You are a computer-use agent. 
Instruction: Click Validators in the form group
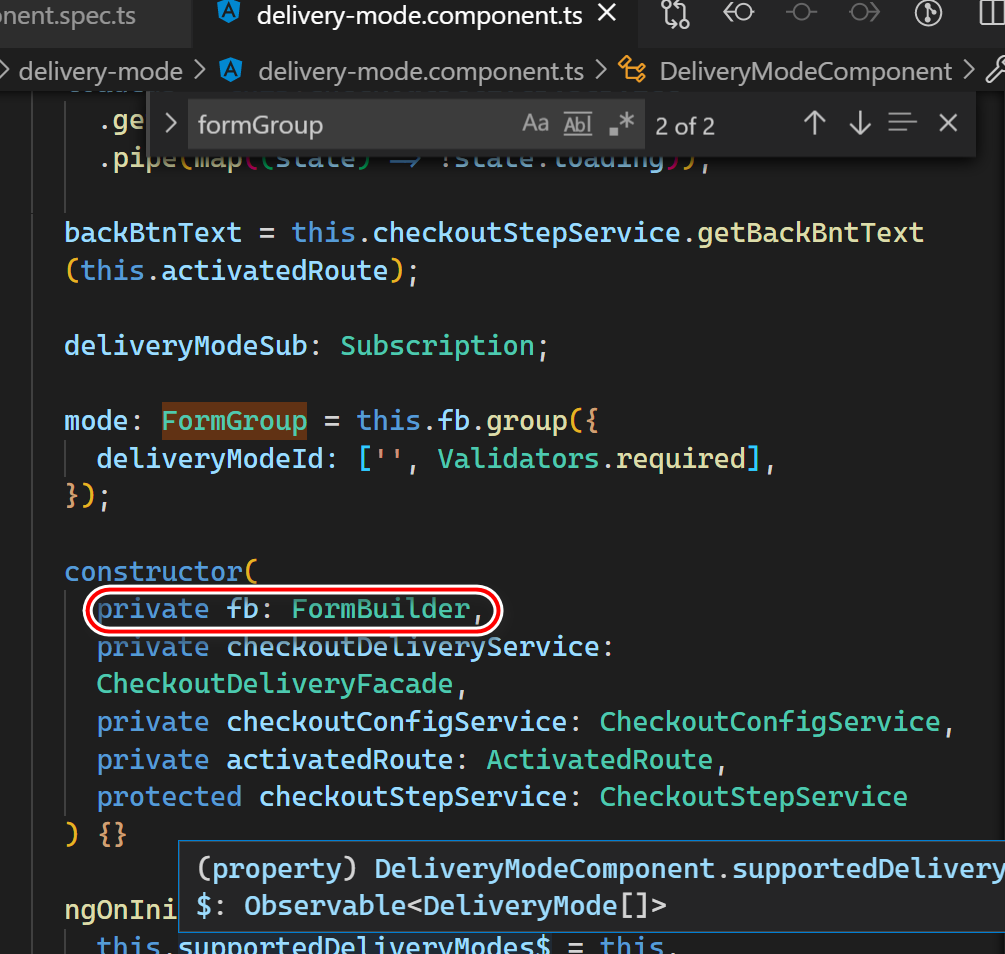[519, 459]
